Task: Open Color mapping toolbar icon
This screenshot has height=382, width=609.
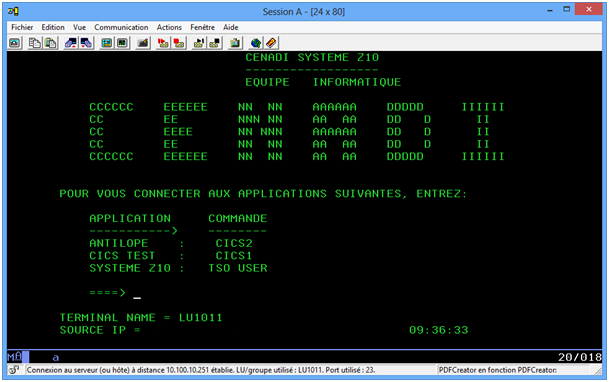Action: point(122,43)
